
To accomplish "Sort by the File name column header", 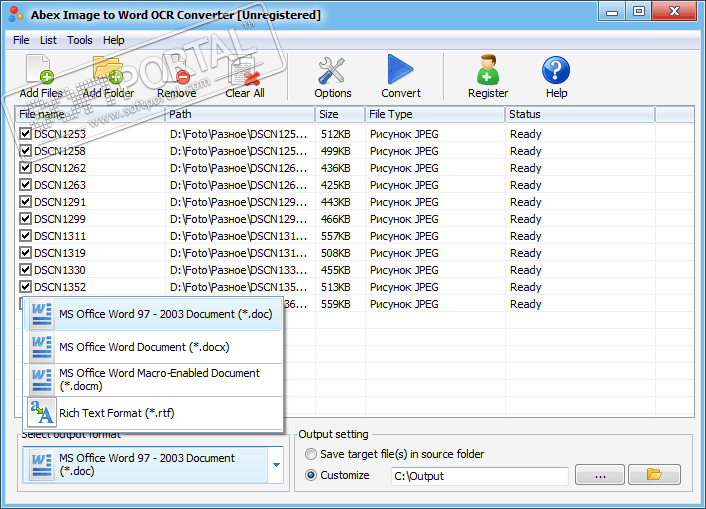I will point(90,114).
